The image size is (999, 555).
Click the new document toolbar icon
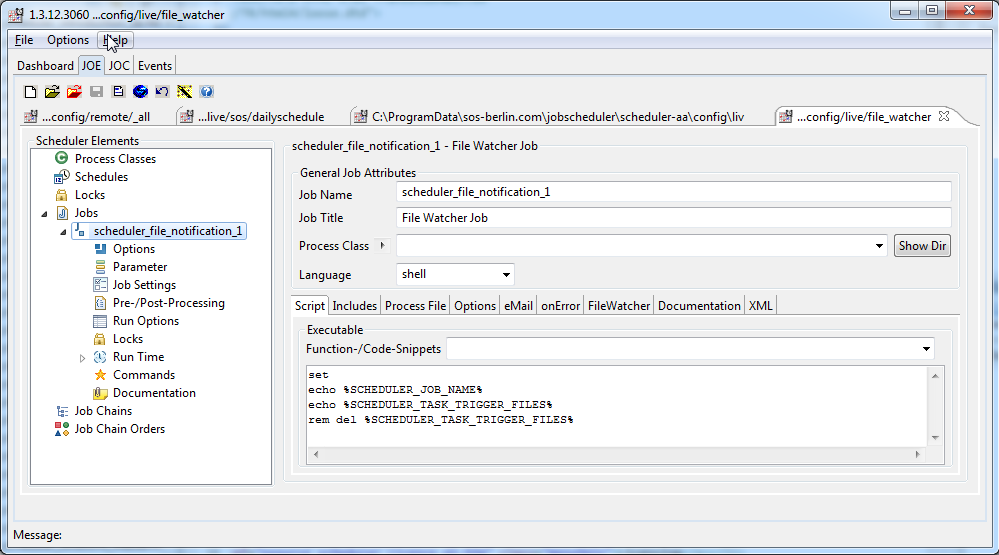30,92
